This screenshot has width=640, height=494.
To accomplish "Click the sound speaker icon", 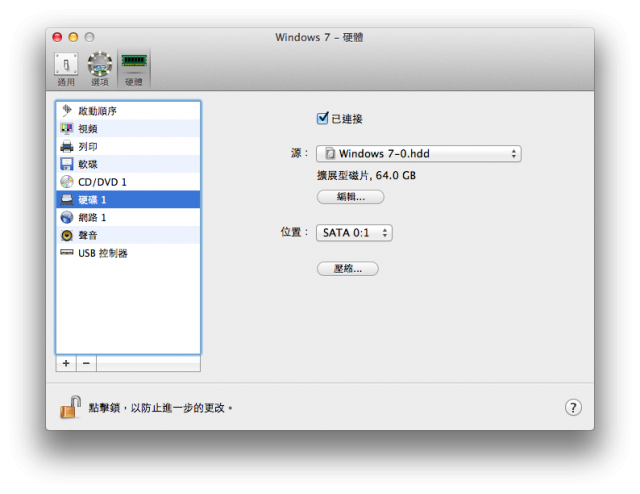I will pyautogui.click(x=67, y=235).
